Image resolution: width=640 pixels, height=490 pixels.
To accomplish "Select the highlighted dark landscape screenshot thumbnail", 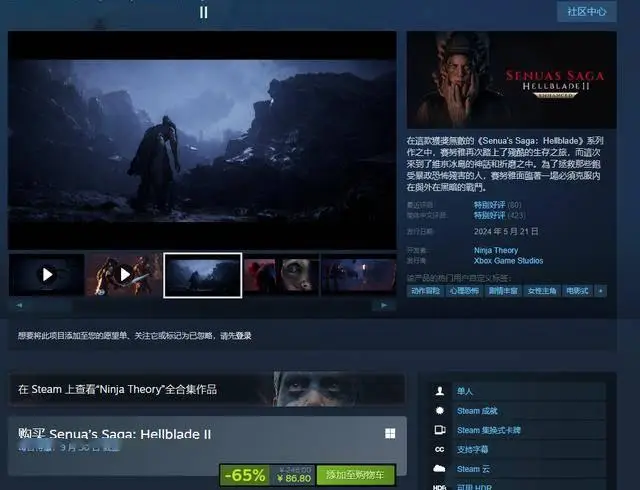I will 202,275.
